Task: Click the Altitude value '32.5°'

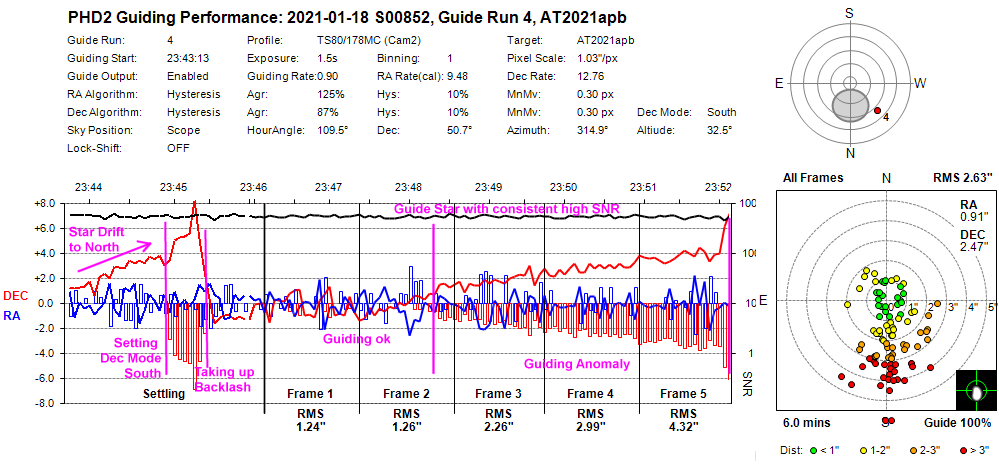Action: click(x=720, y=130)
